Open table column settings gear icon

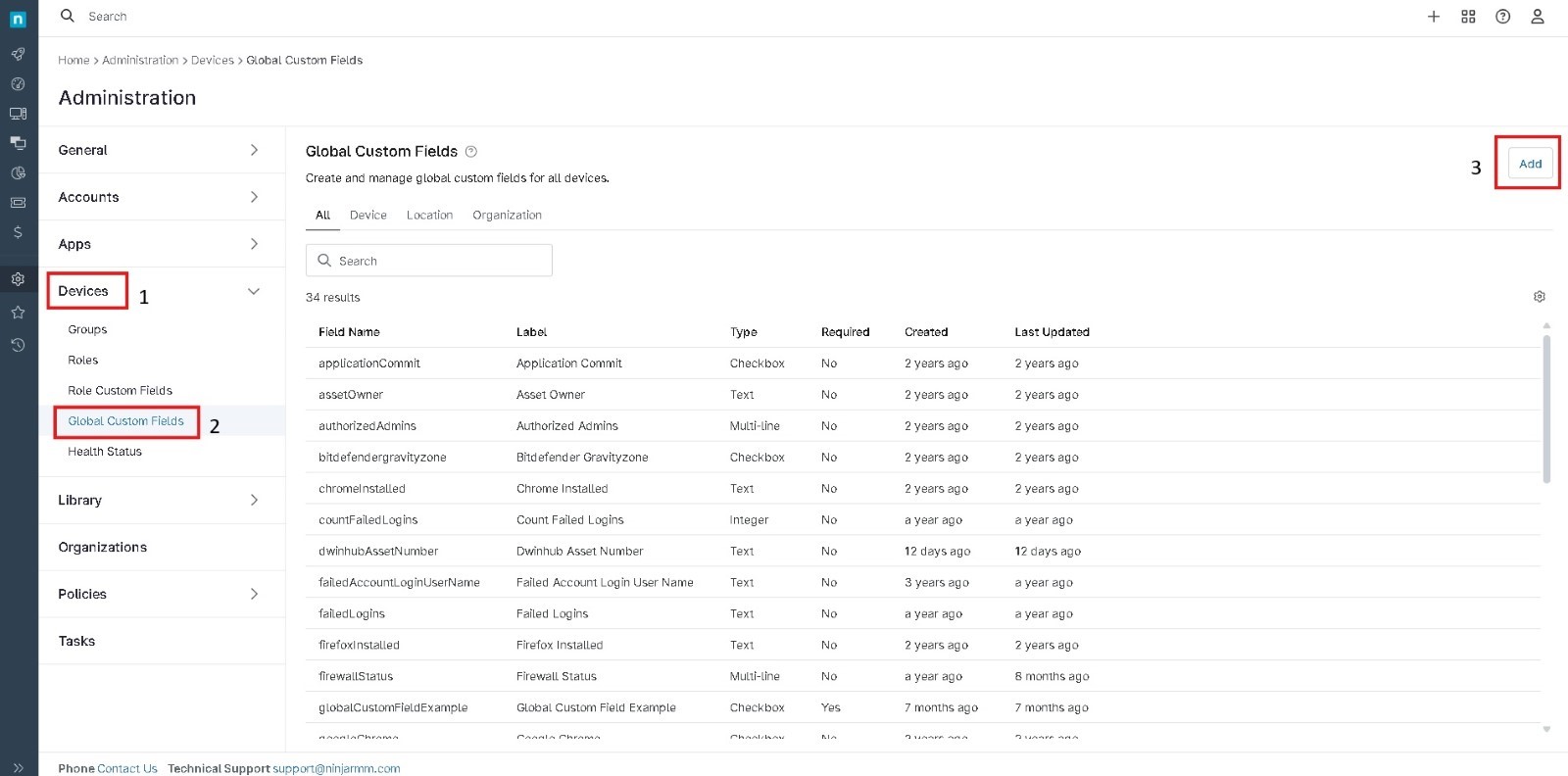click(1540, 297)
